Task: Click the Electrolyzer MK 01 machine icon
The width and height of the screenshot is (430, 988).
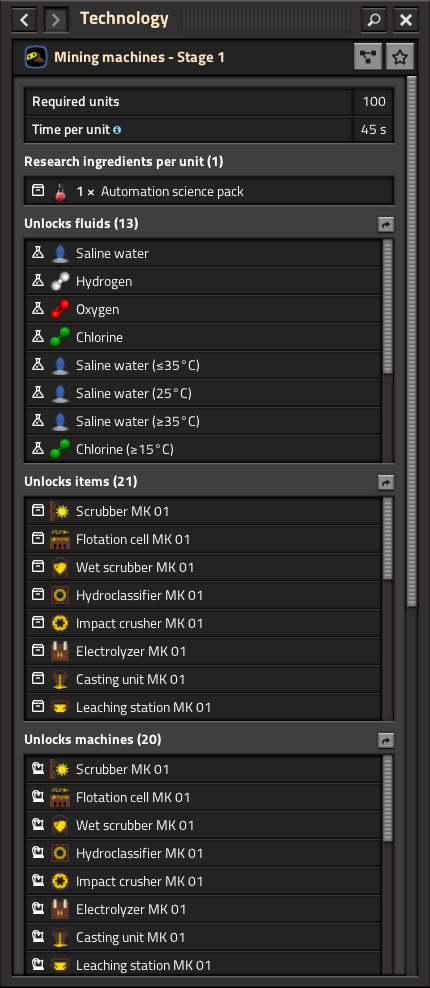Action: pos(60,909)
